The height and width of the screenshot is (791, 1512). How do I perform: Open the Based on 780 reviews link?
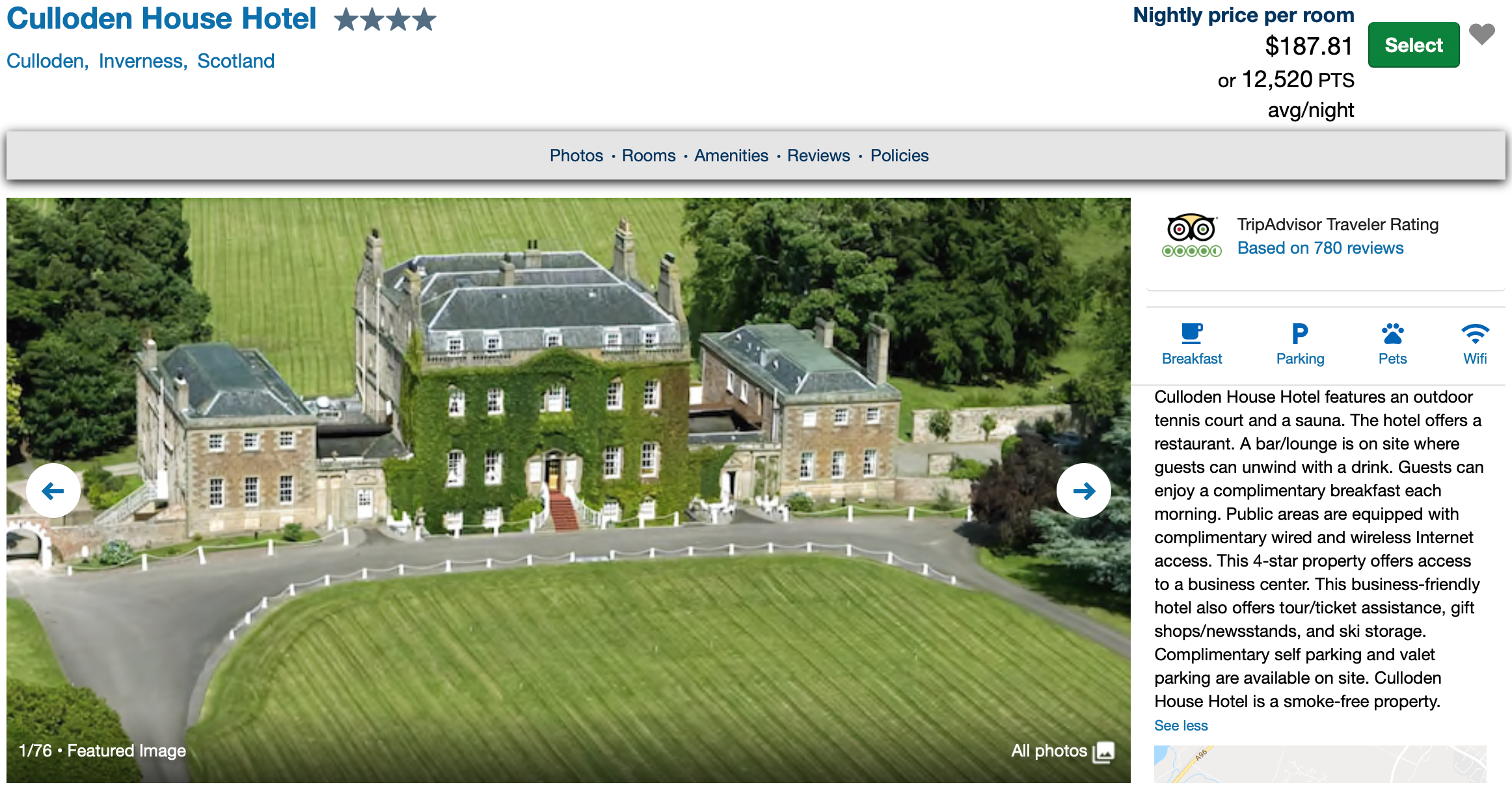click(1320, 248)
